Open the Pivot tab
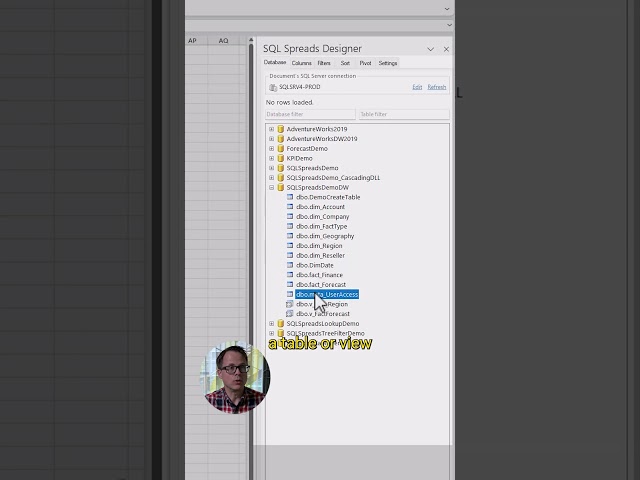Viewport: 640px width, 480px height. tap(365, 63)
